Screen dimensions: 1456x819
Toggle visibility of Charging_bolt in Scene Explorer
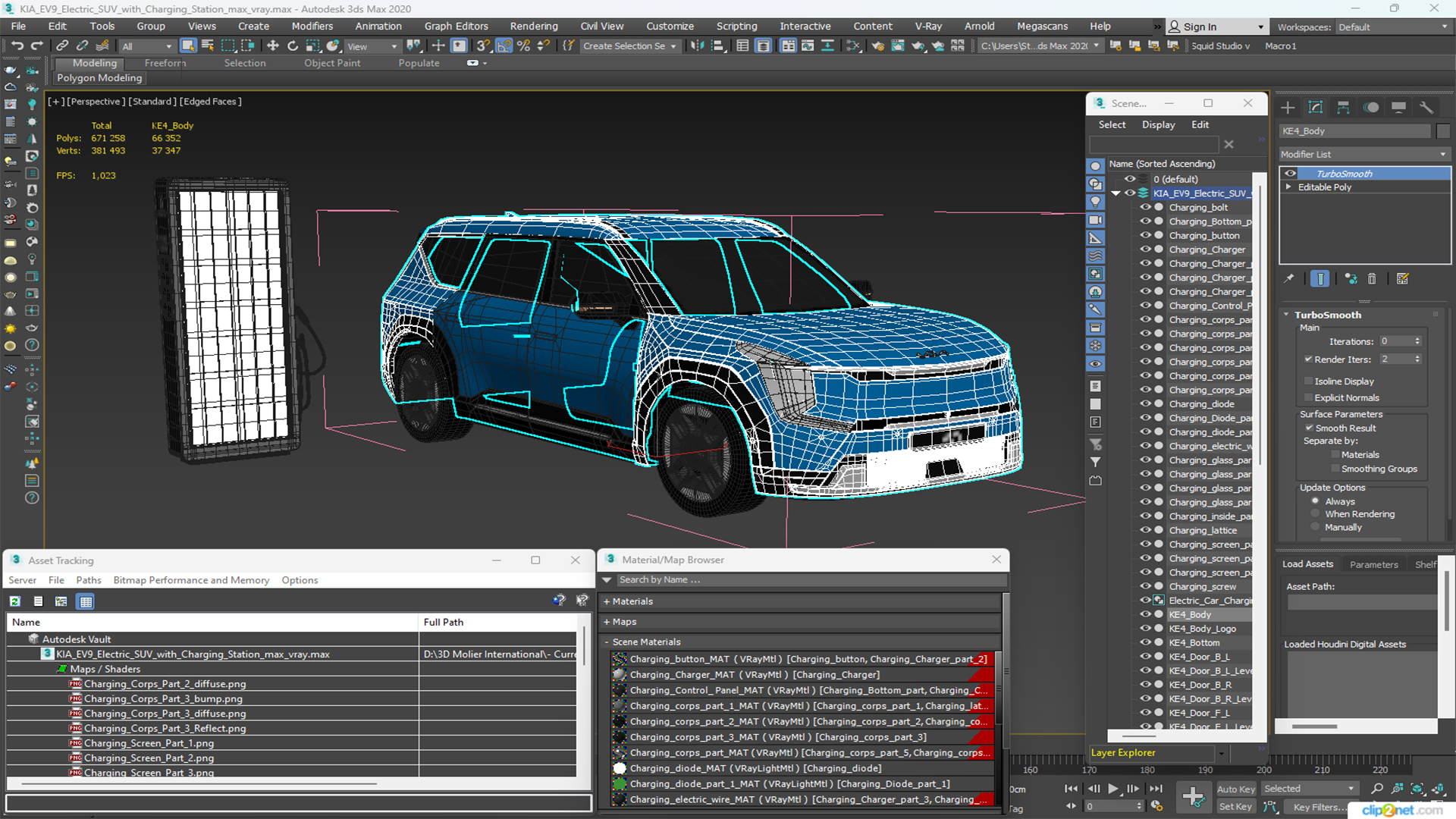tap(1145, 207)
